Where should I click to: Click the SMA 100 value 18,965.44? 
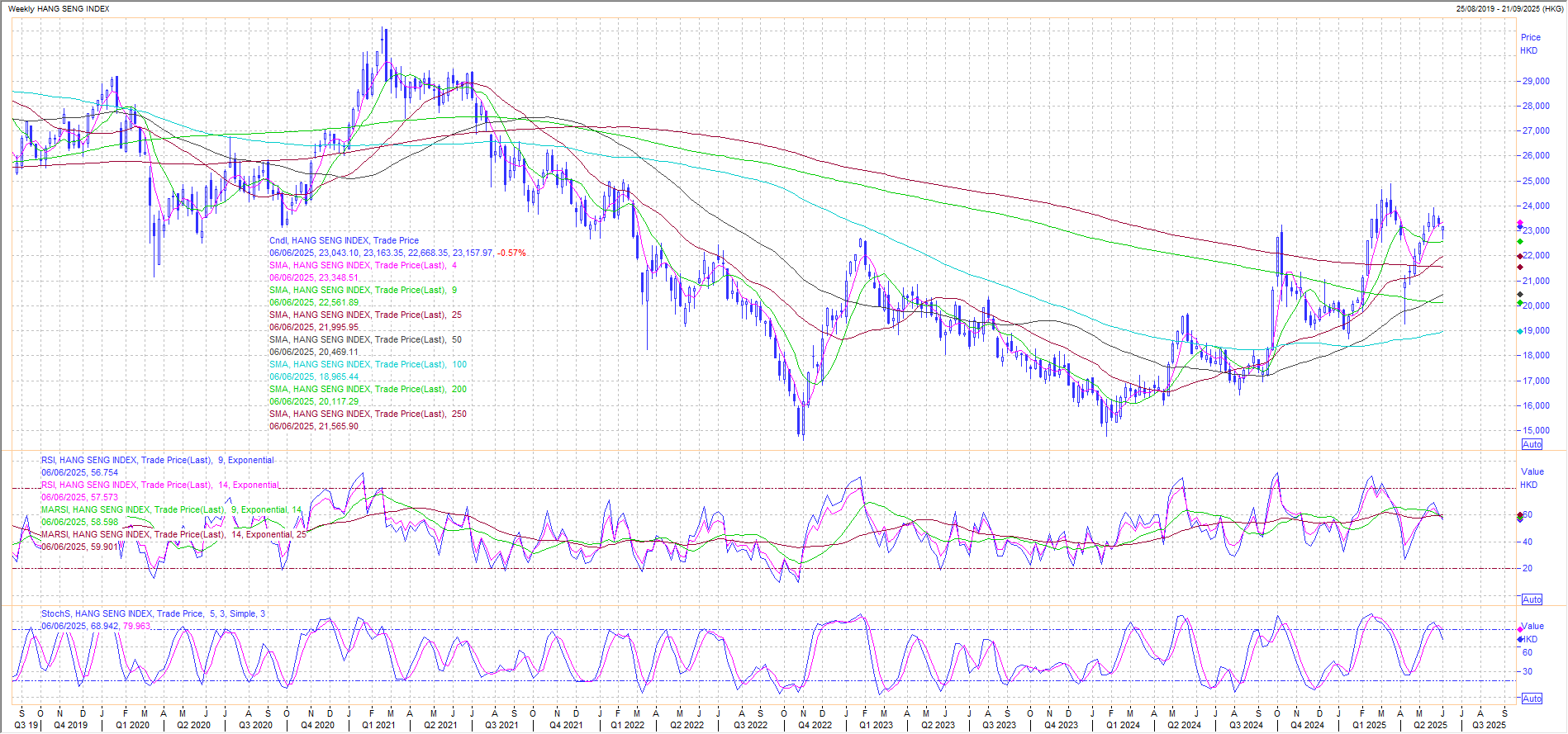tap(314, 376)
